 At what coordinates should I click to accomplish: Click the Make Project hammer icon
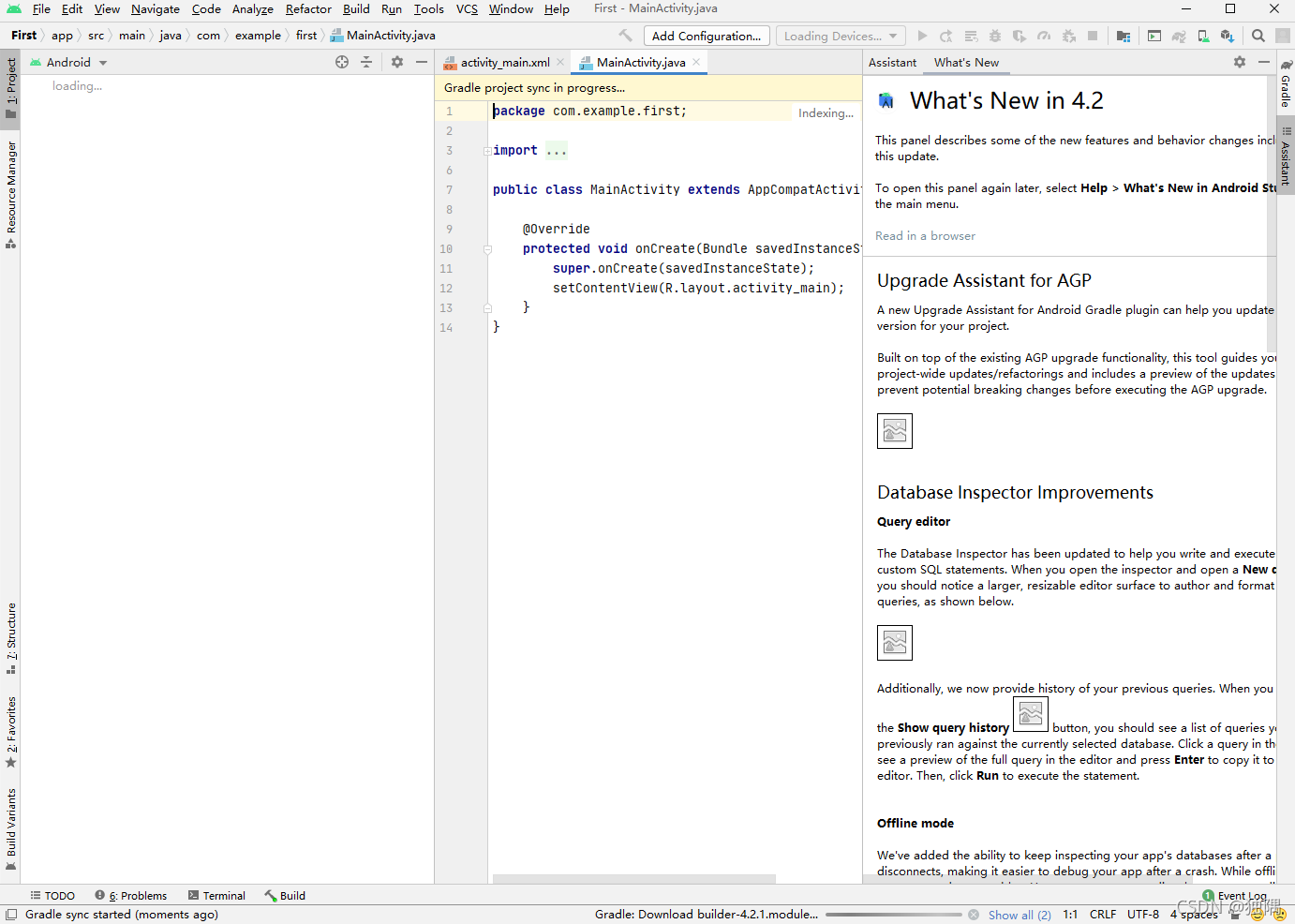pos(625,36)
